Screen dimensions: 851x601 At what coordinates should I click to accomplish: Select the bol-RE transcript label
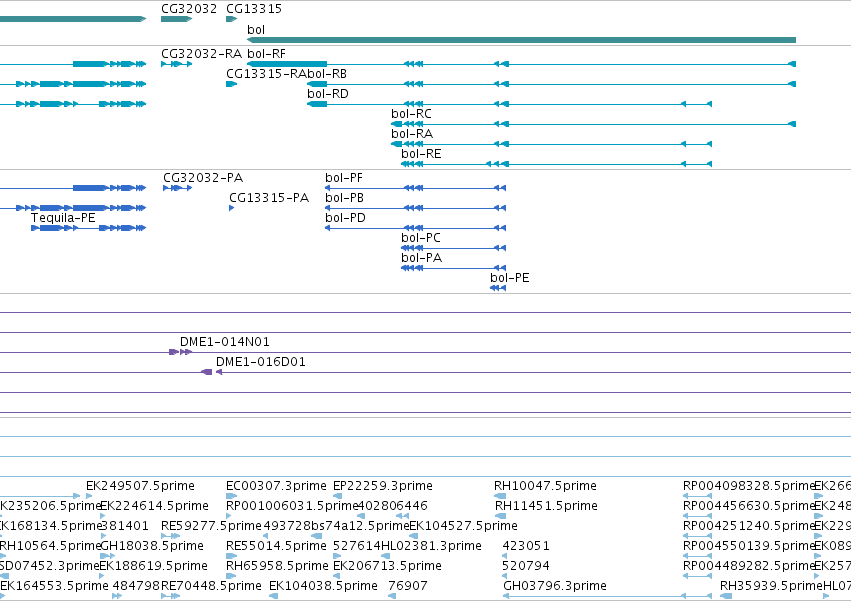coord(421,154)
